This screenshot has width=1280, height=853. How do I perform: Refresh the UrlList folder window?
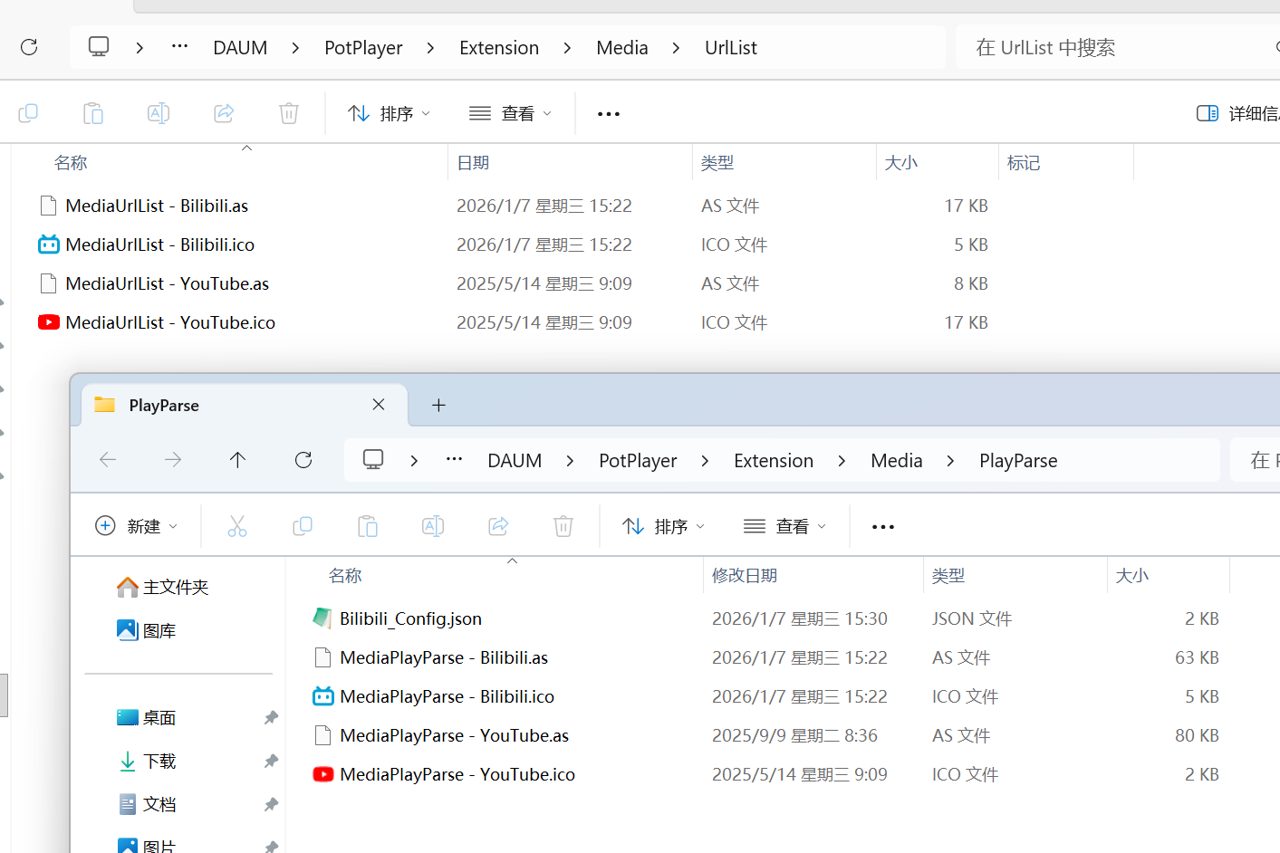29,47
